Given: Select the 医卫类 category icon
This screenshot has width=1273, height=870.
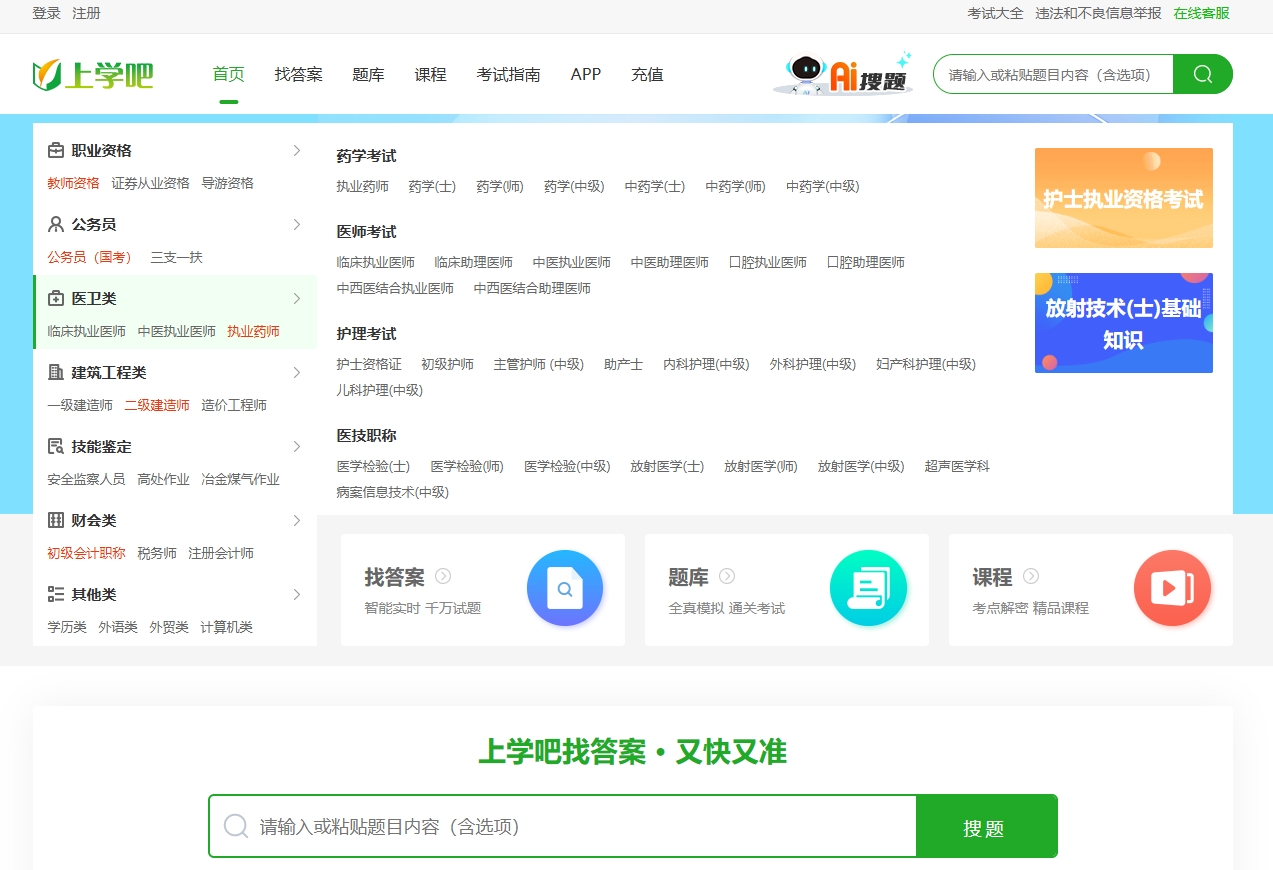Looking at the screenshot, I should pos(56,298).
